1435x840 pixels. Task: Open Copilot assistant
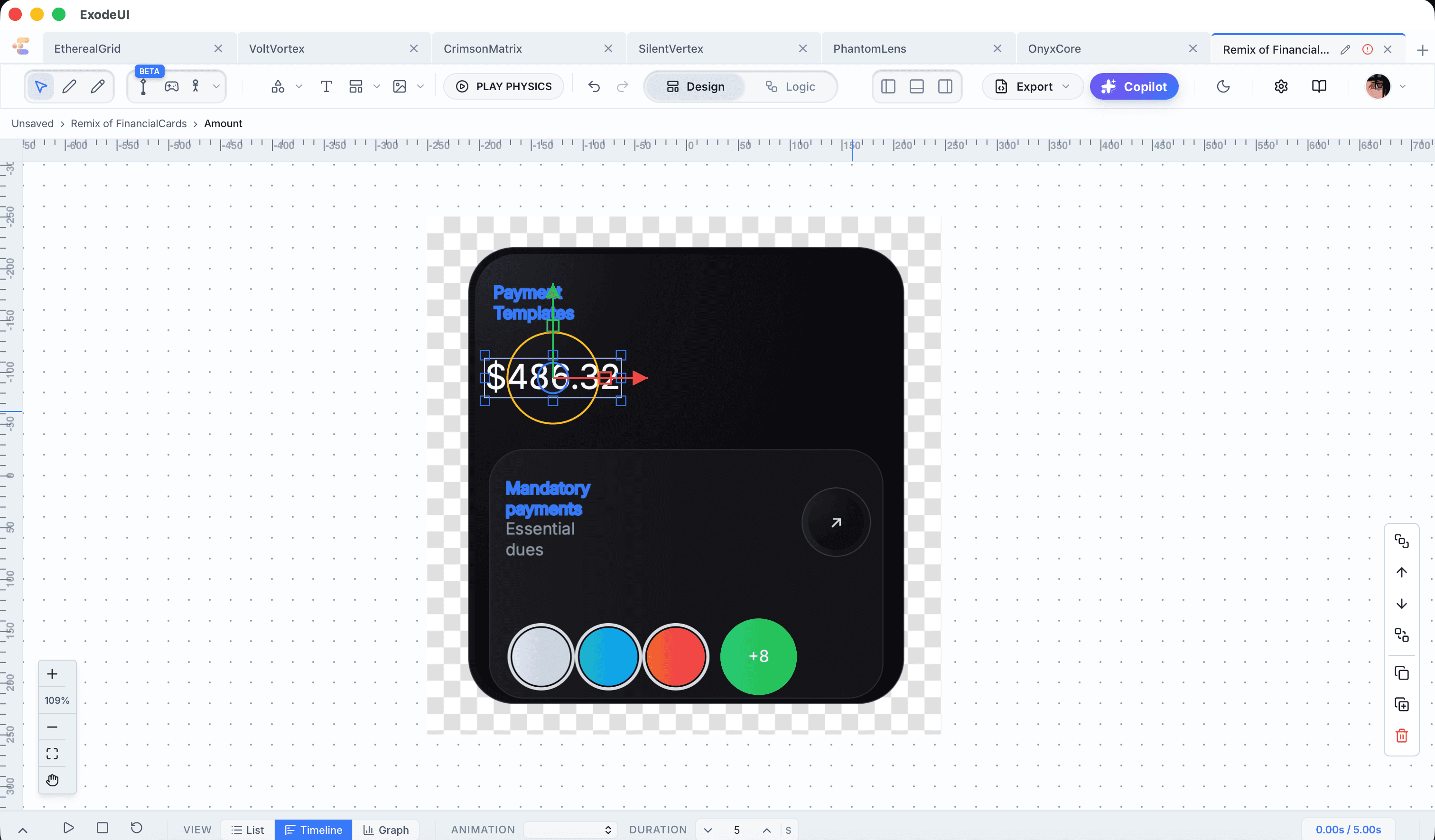(x=1133, y=86)
